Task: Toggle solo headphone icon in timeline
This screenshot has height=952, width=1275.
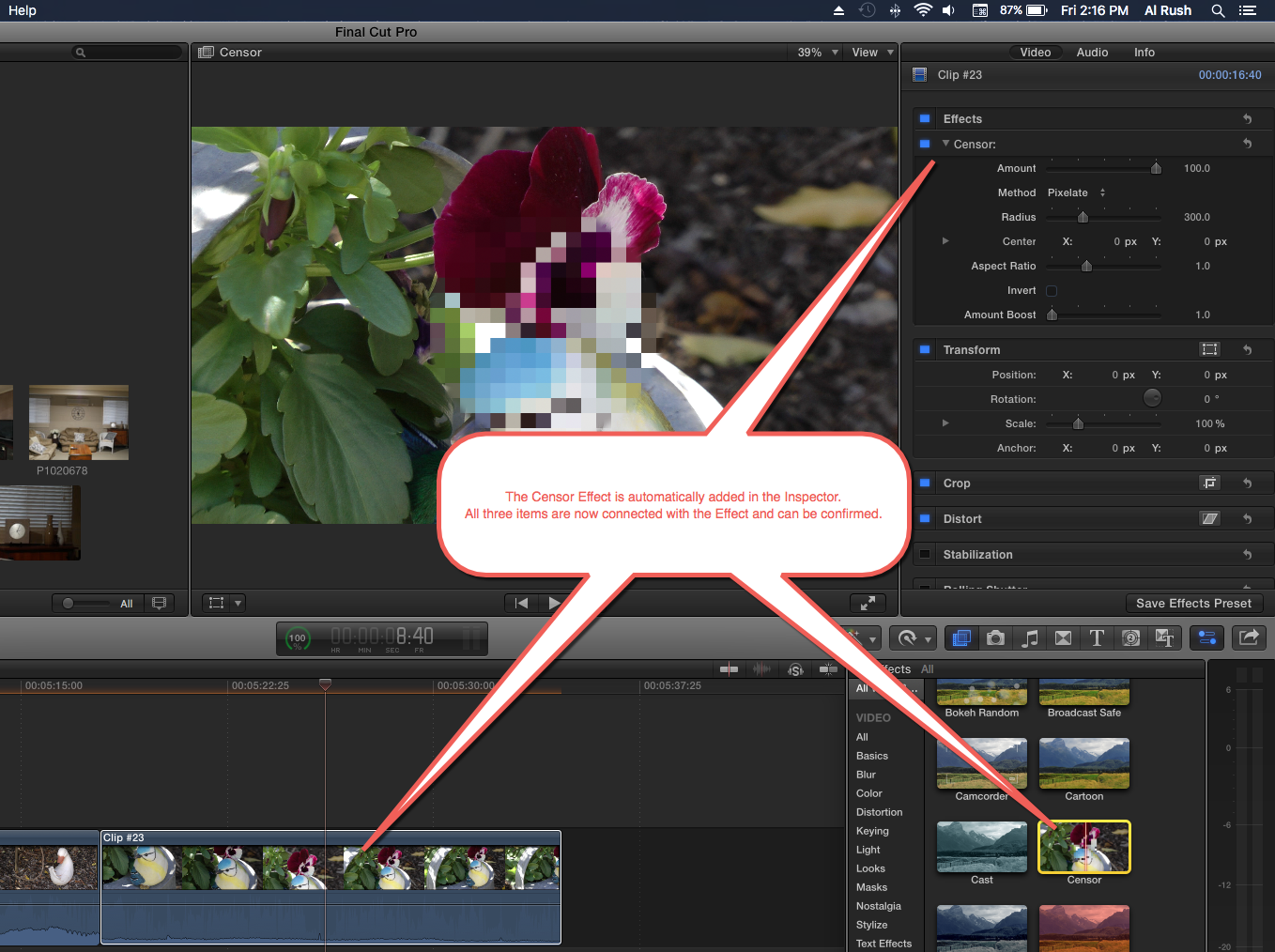Action: pos(795,669)
